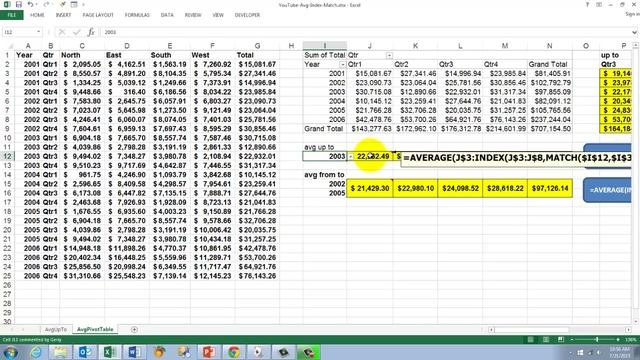Image resolution: width=640 pixels, height=360 pixels.
Task: Select the 'avg from to' label cell
Action: (x=324, y=175)
